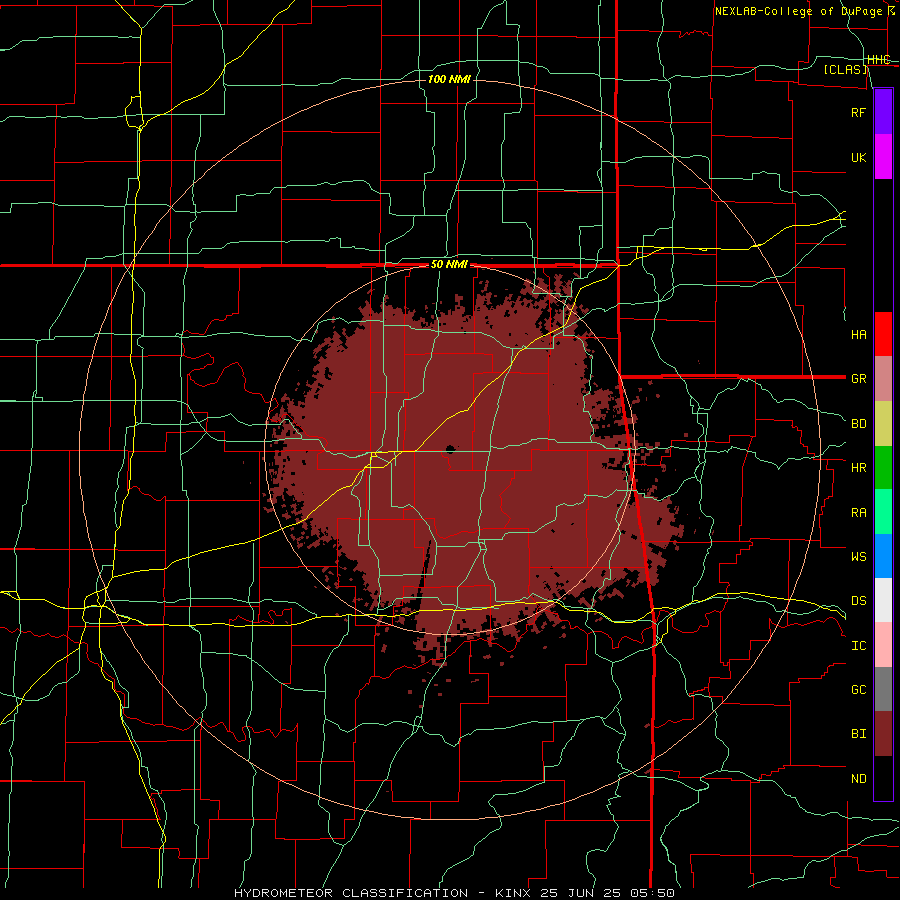Click the GC legend label

point(858,690)
